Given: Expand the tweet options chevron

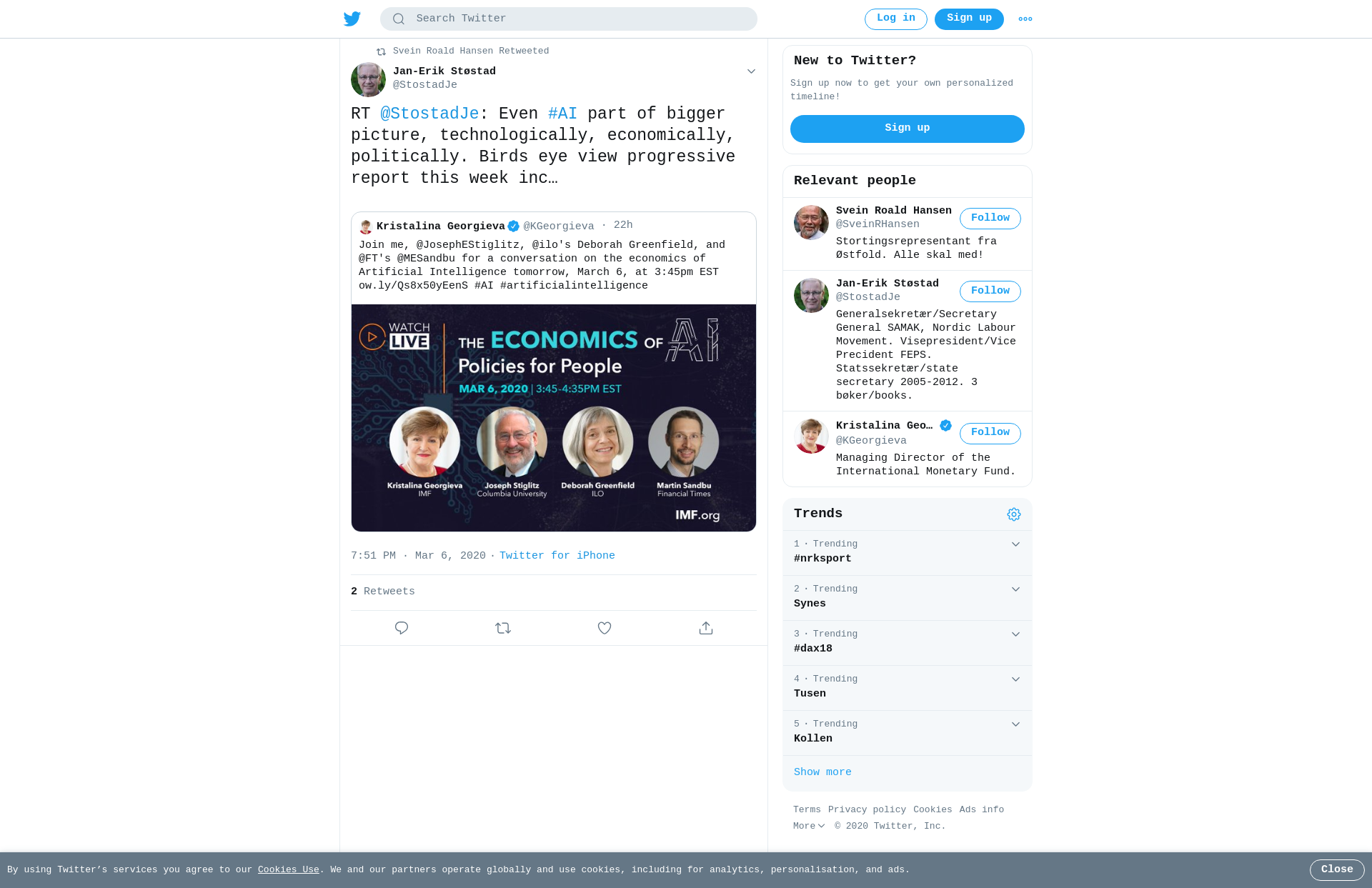Looking at the screenshot, I should [x=751, y=71].
